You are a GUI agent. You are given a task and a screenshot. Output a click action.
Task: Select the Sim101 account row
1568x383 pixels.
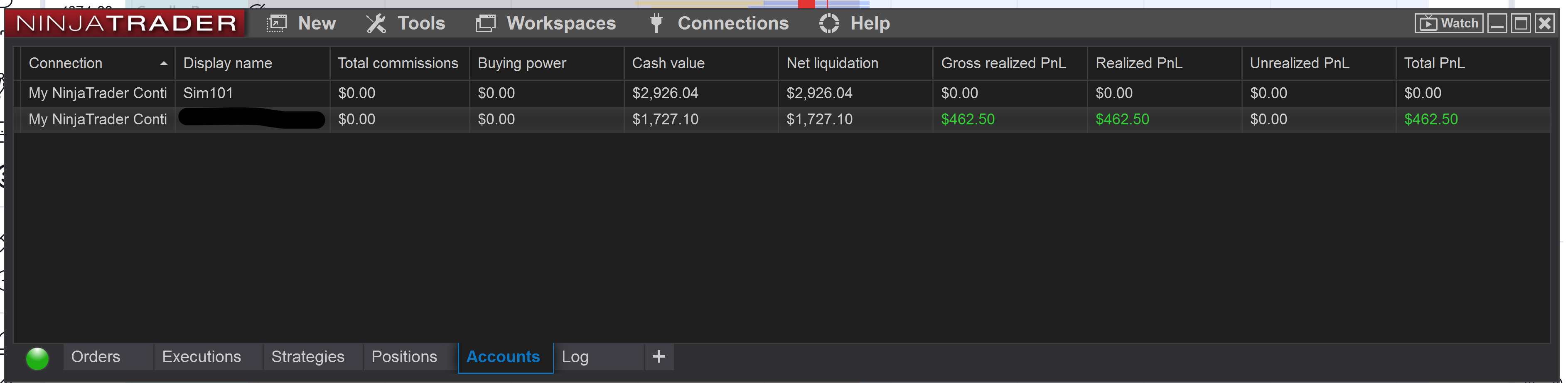(x=782, y=93)
